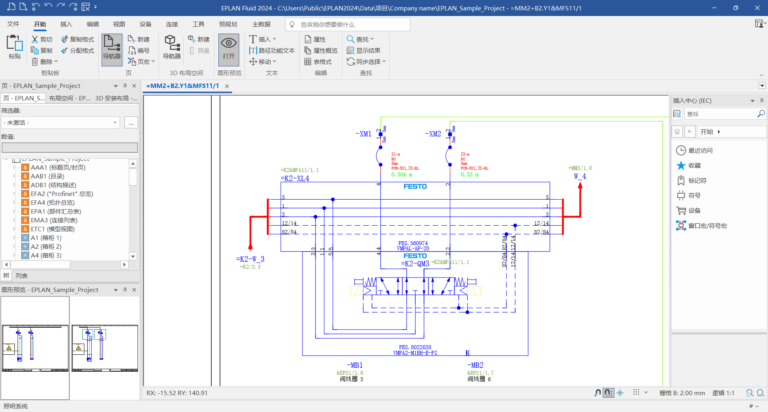Click the 剪切 (Cut) scissors icon
The height and width of the screenshot is (412, 768).
click(34, 39)
